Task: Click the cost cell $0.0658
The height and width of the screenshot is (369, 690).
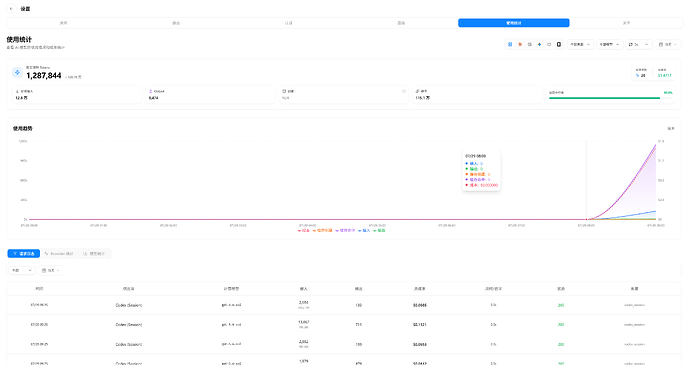Action: [420, 344]
